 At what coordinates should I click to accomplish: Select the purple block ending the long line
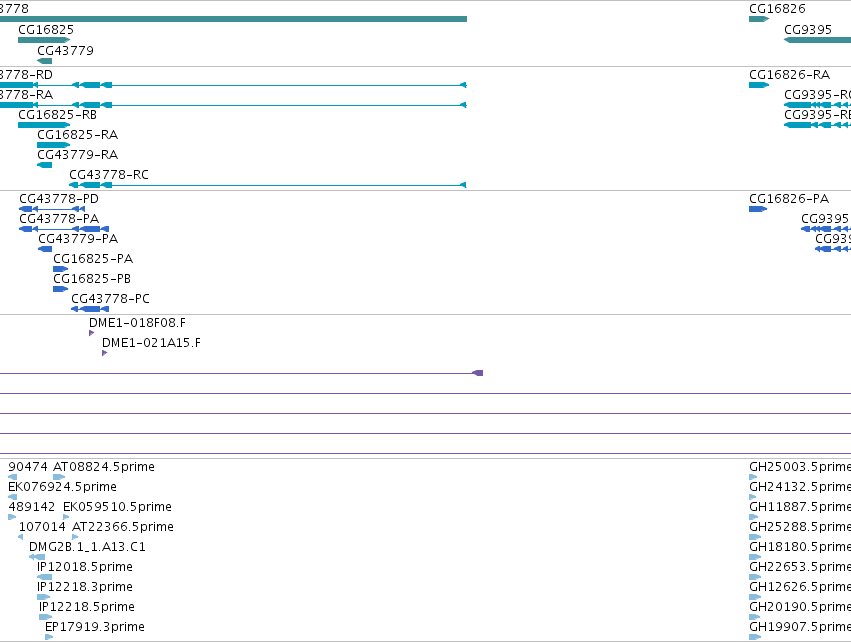478,373
